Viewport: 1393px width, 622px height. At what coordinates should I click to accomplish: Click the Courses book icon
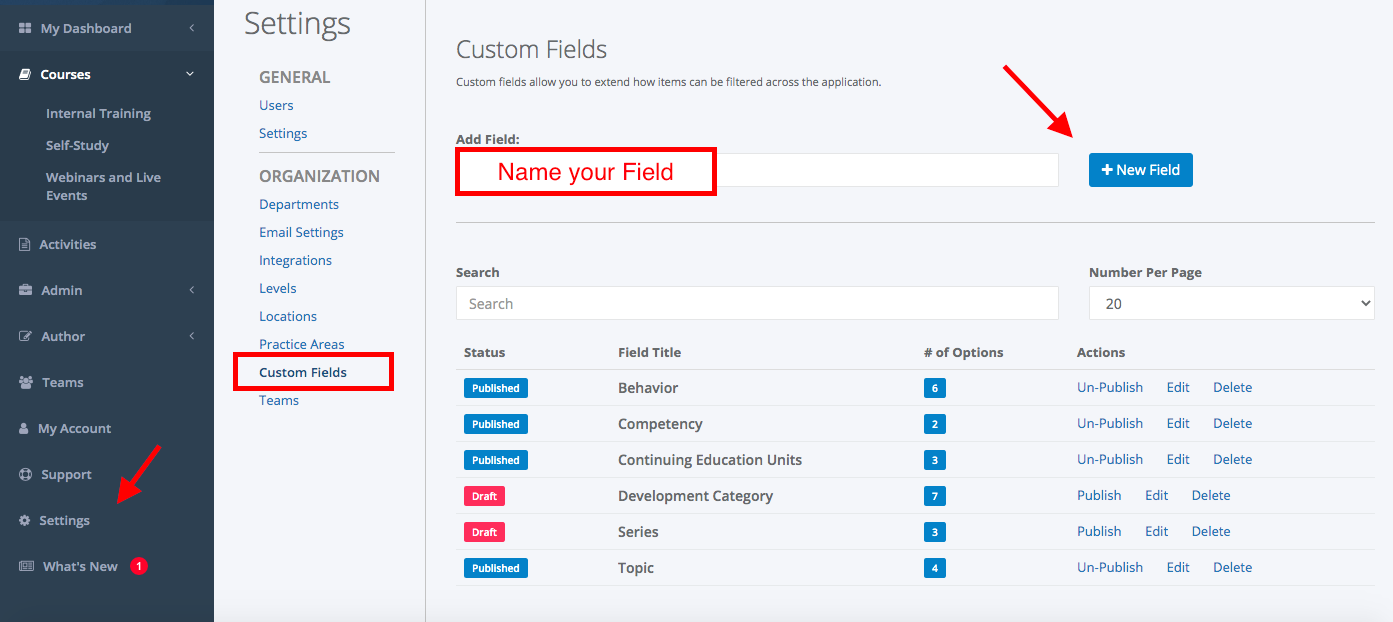[x=25, y=74]
